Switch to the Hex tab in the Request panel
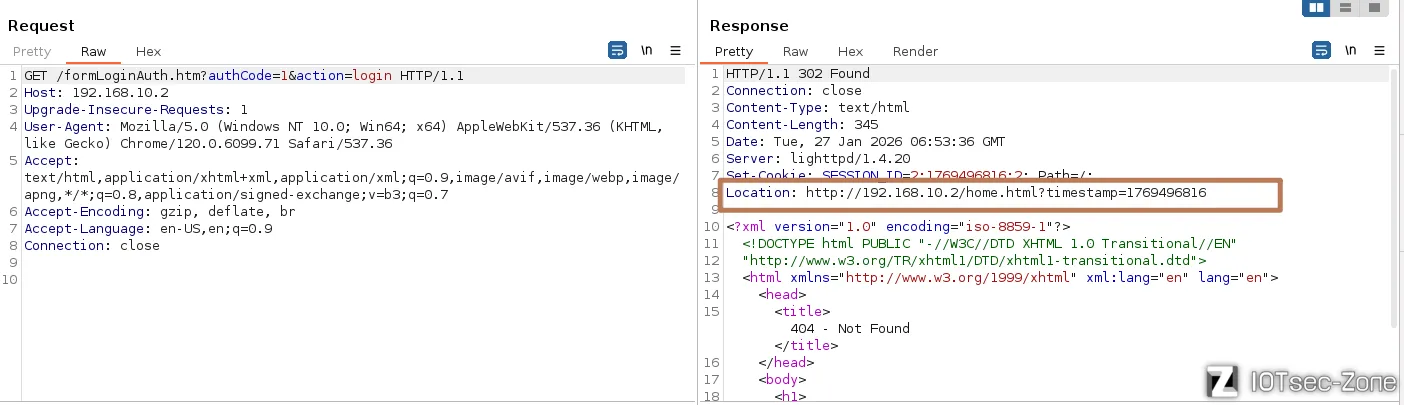The image size is (1404, 405). click(x=148, y=51)
